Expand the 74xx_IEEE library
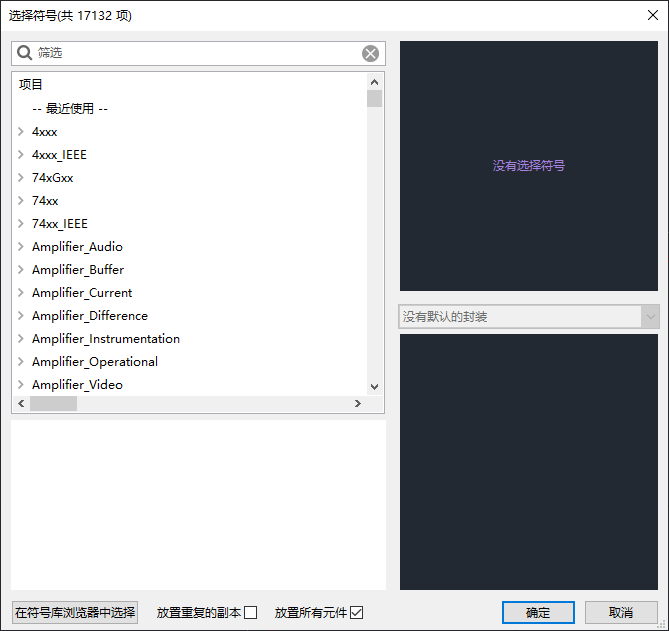Image resolution: width=669 pixels, height=631 pixels. (20, 224)
